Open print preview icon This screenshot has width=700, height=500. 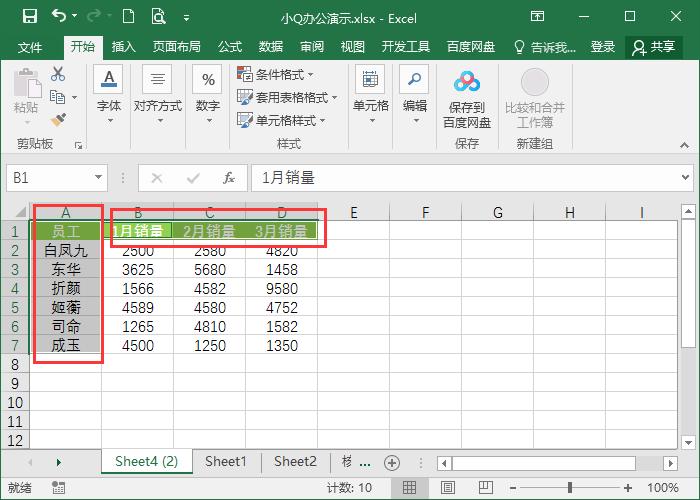click(158, 17)
